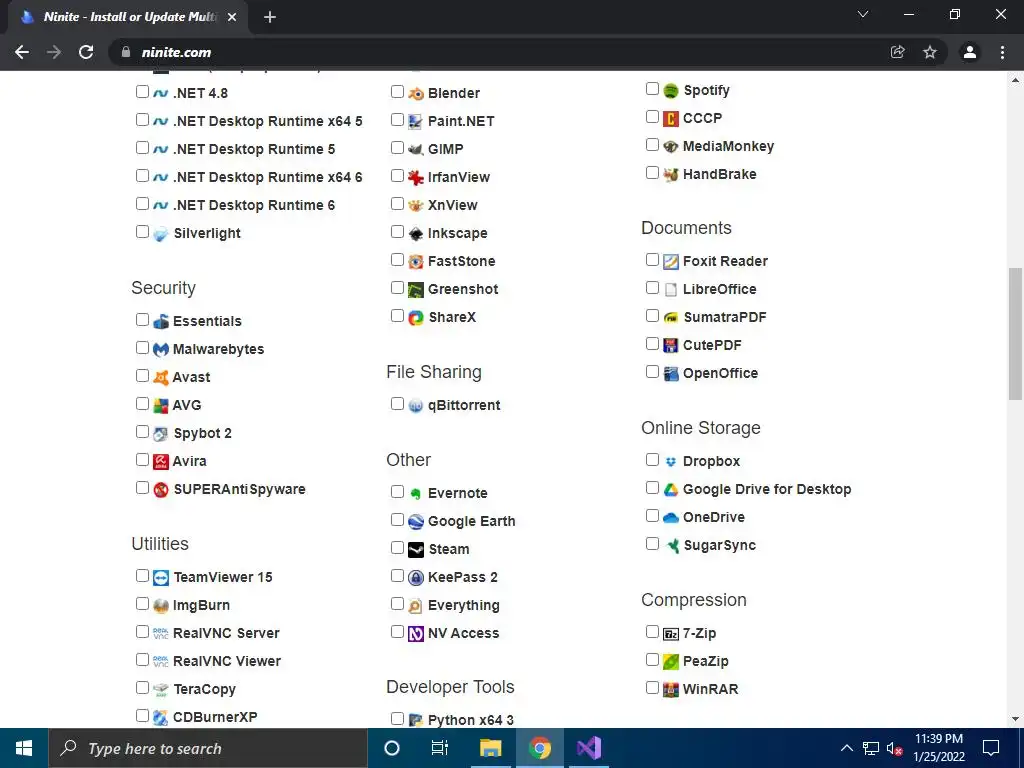Screen dimensions: 1024x768
Task: Go back to the previous page
Action: point(22,52)
